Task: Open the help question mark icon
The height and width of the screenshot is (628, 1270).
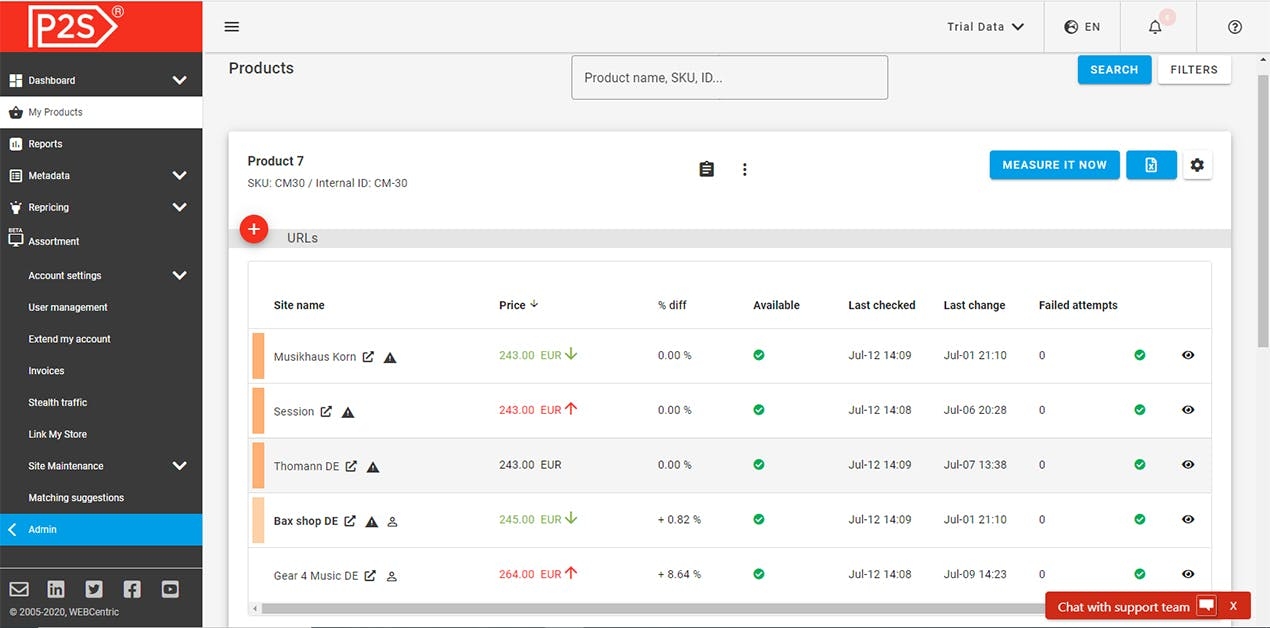Action: (x=1235, y=27)
